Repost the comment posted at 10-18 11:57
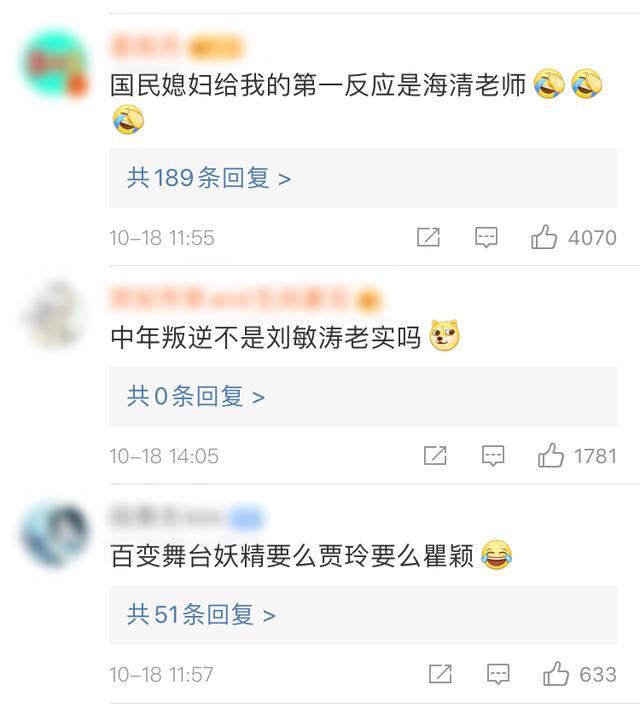Viewport: 640px width, 714px height. 440,674
